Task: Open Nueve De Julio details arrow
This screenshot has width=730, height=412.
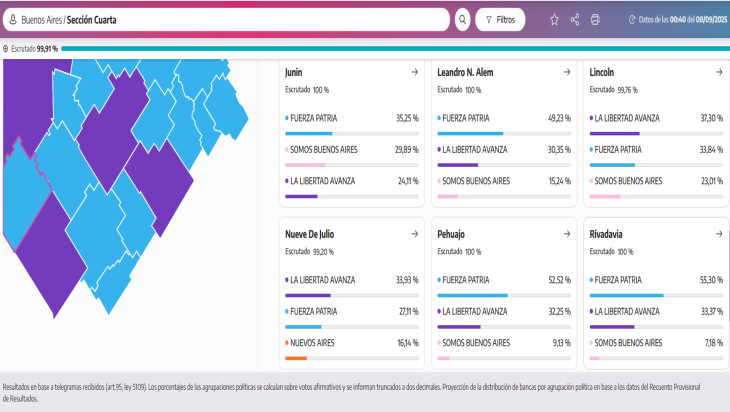Action: point(415,234)
